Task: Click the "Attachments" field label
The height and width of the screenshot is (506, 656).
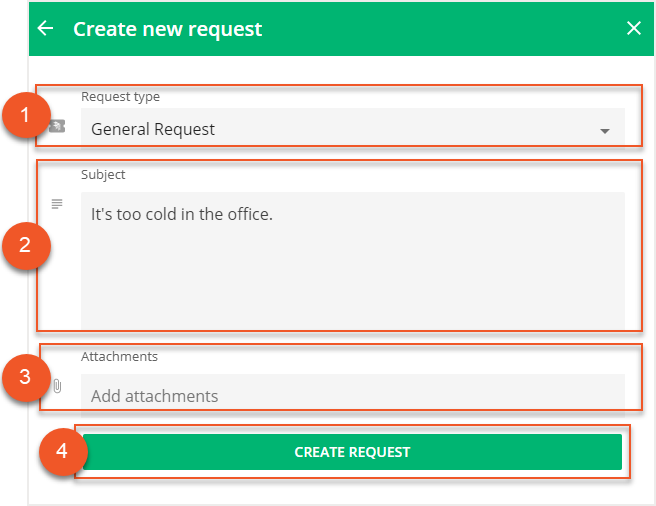Action: [119, 356]
